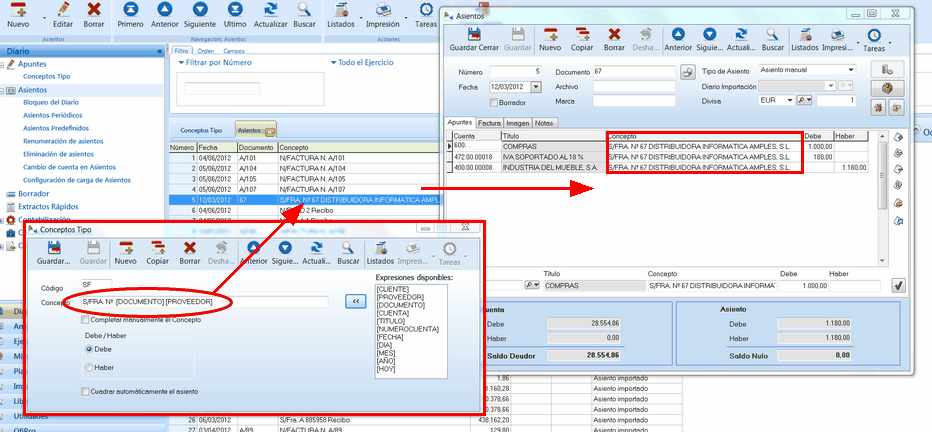Switch to the Factura tab
932x432 pixels.
pyautogui.click(x=489, y=123)
